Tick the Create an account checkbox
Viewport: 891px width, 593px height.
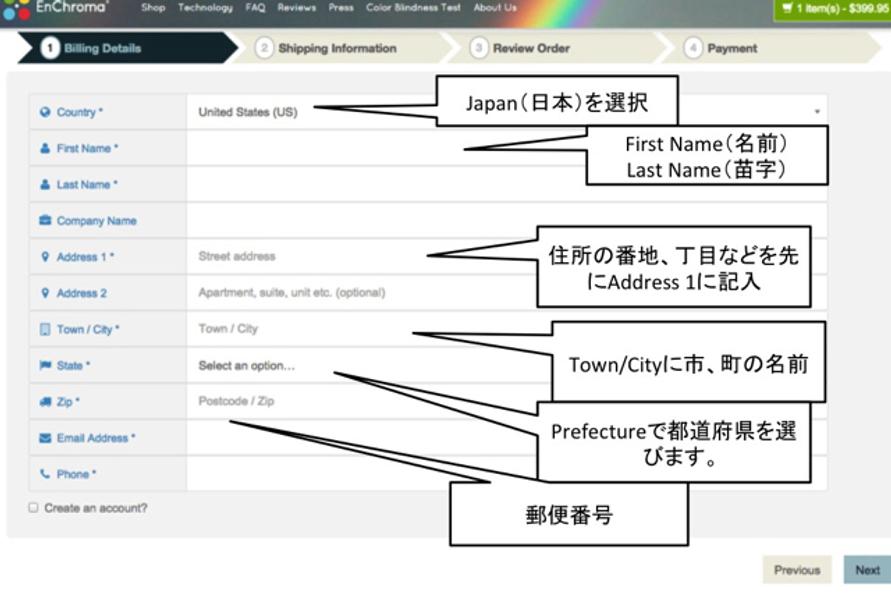tap(34, 508)
